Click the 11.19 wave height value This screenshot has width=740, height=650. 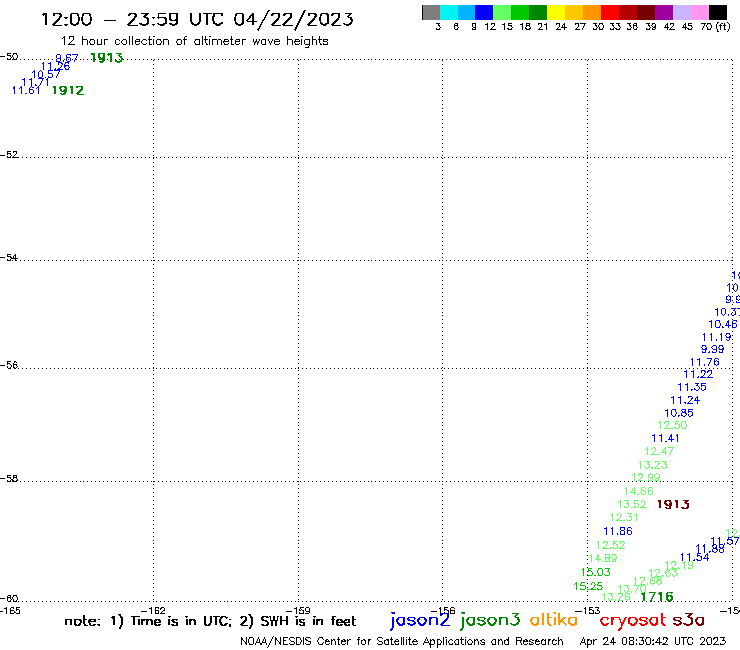point(716,338)
